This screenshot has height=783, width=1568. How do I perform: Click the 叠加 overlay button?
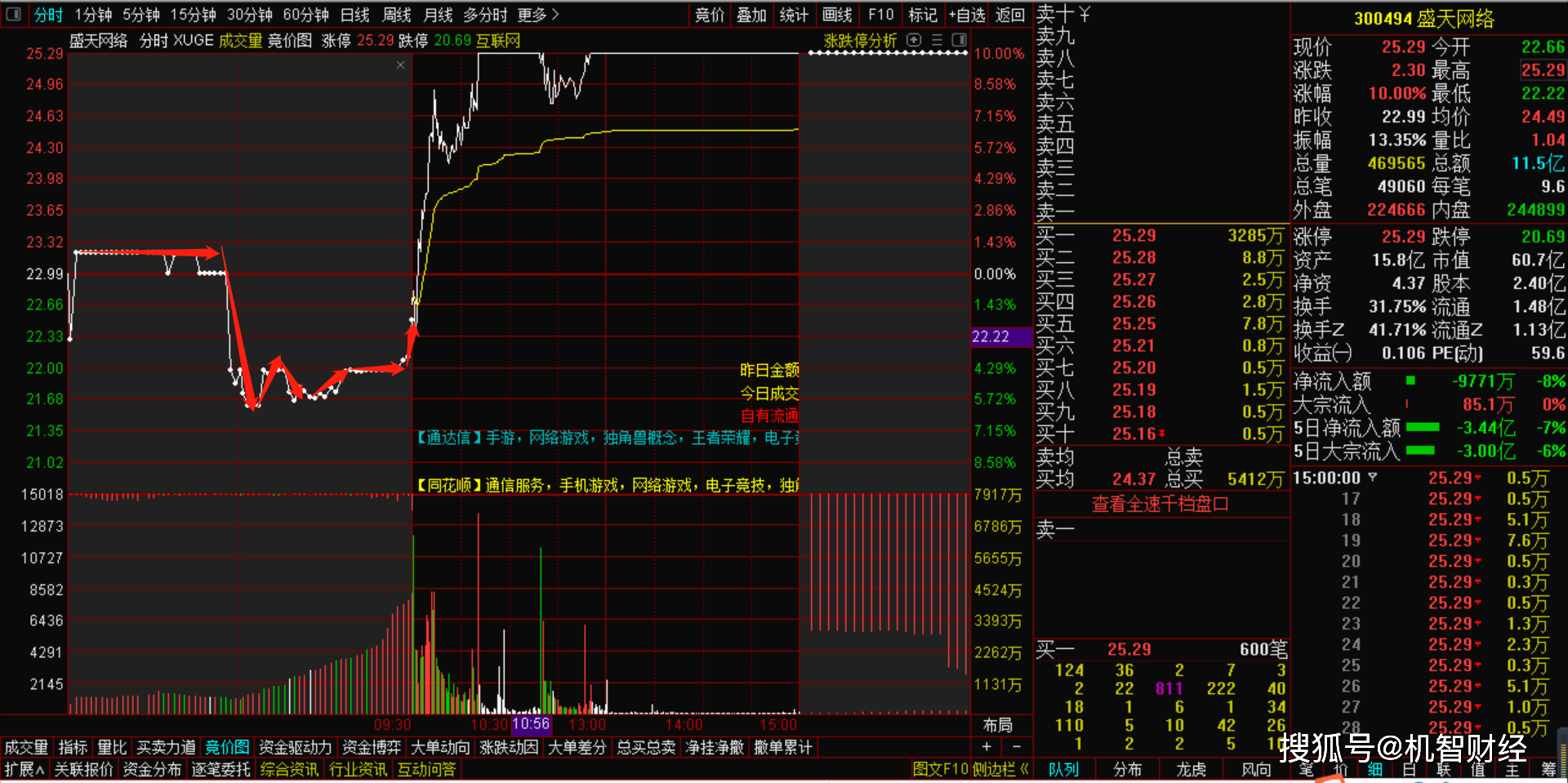tap(751, 15)
